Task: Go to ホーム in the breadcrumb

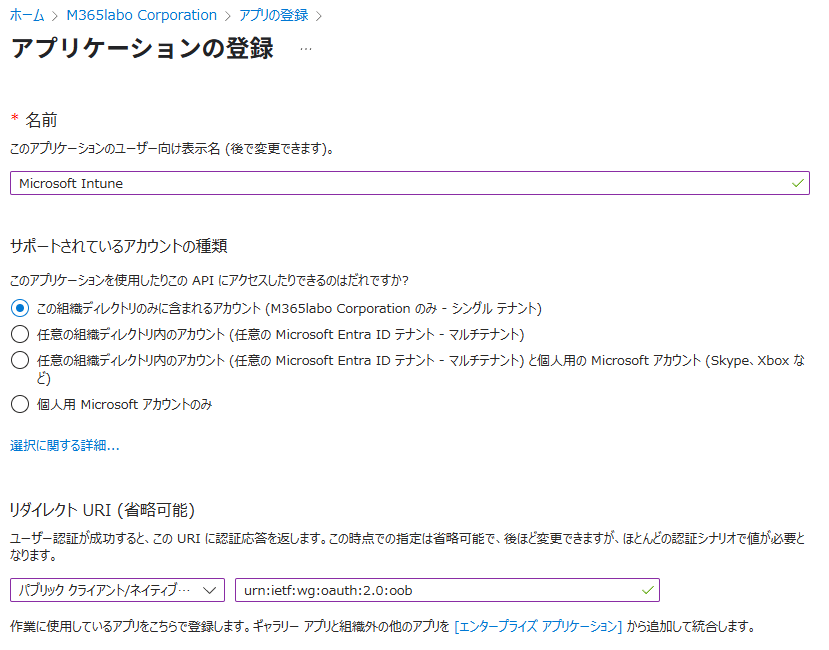Action: coord(26,16)
